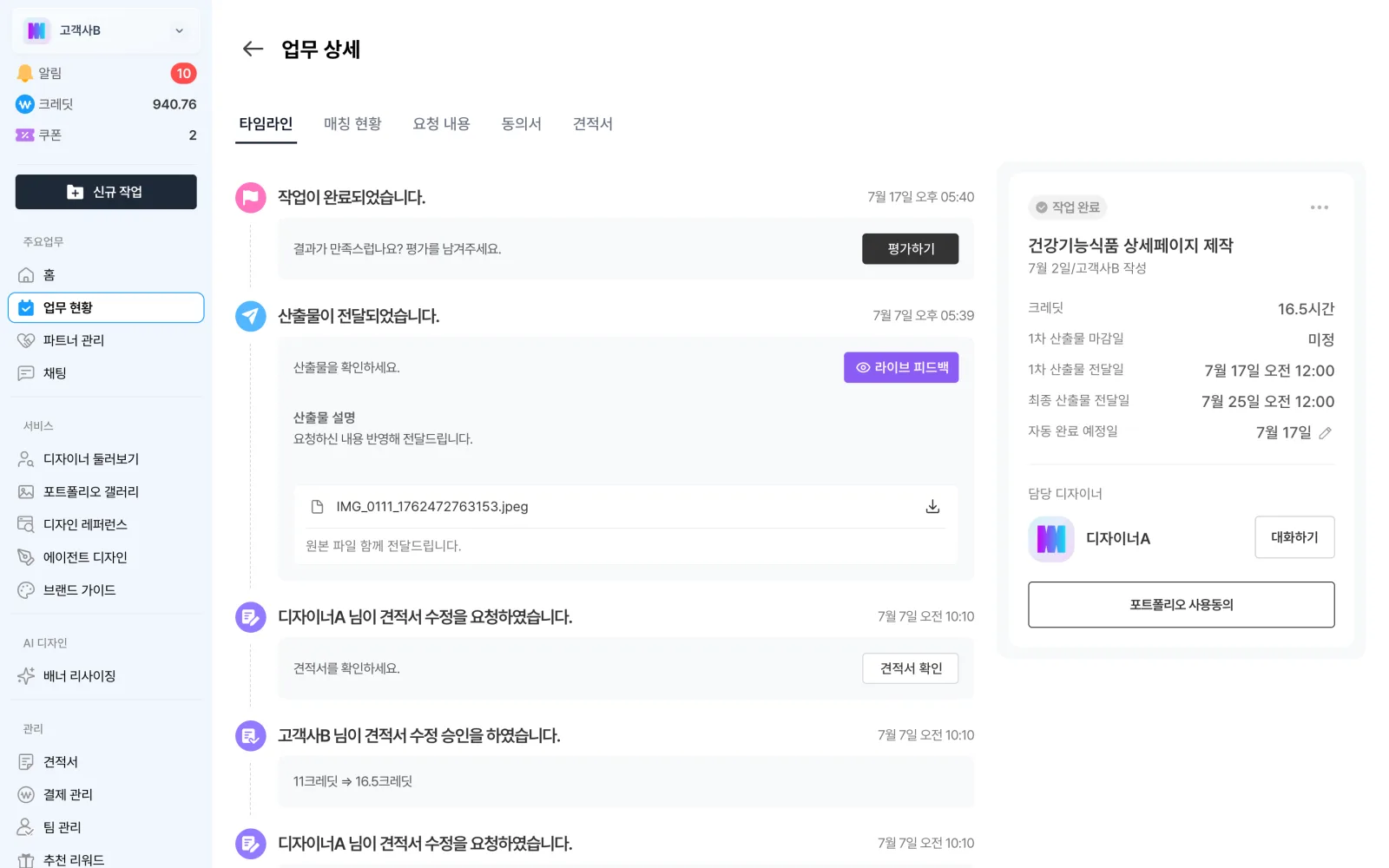Click the 견적서 확인 button
Viewport: 1389px width, 868px height.
click(910, 668)
